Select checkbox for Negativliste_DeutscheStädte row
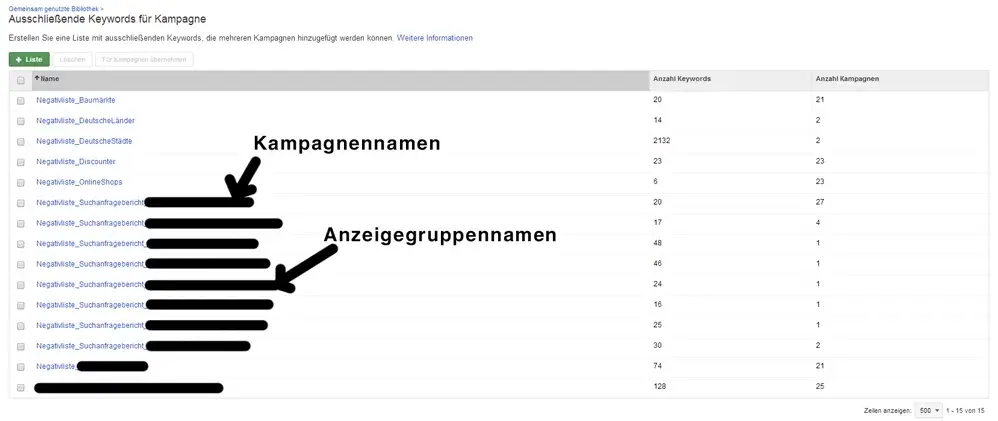The image size is (998, 421). point(21,142)
